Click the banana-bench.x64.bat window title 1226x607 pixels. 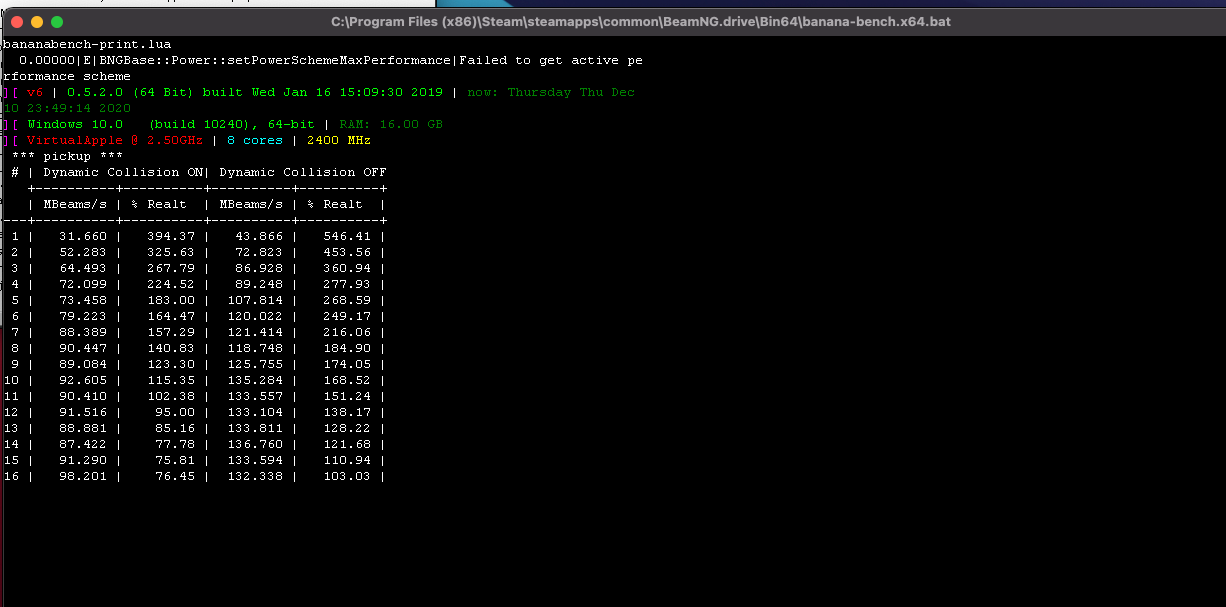641,22
